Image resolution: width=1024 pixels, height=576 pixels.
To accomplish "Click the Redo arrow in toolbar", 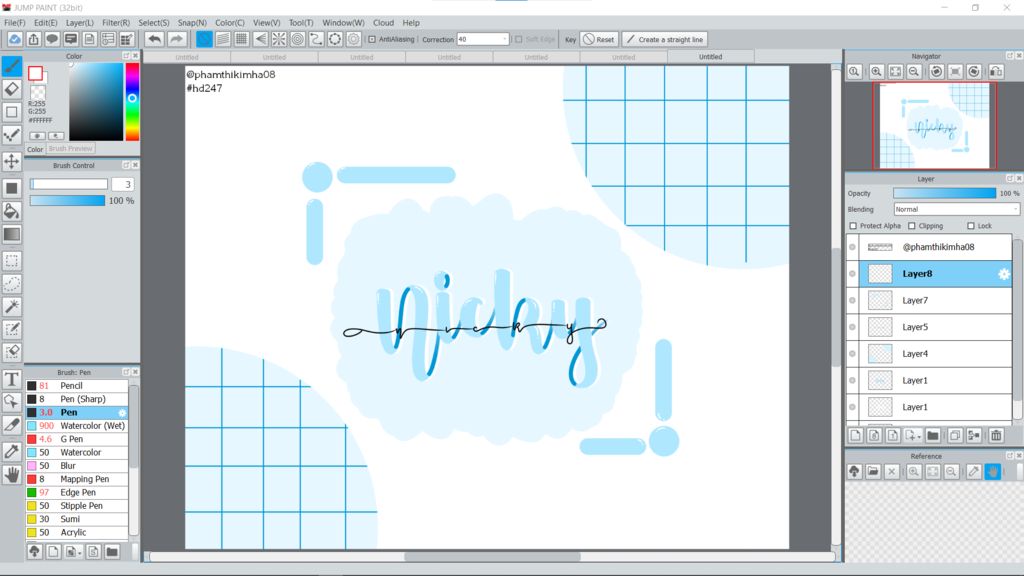I will [176, 39].
